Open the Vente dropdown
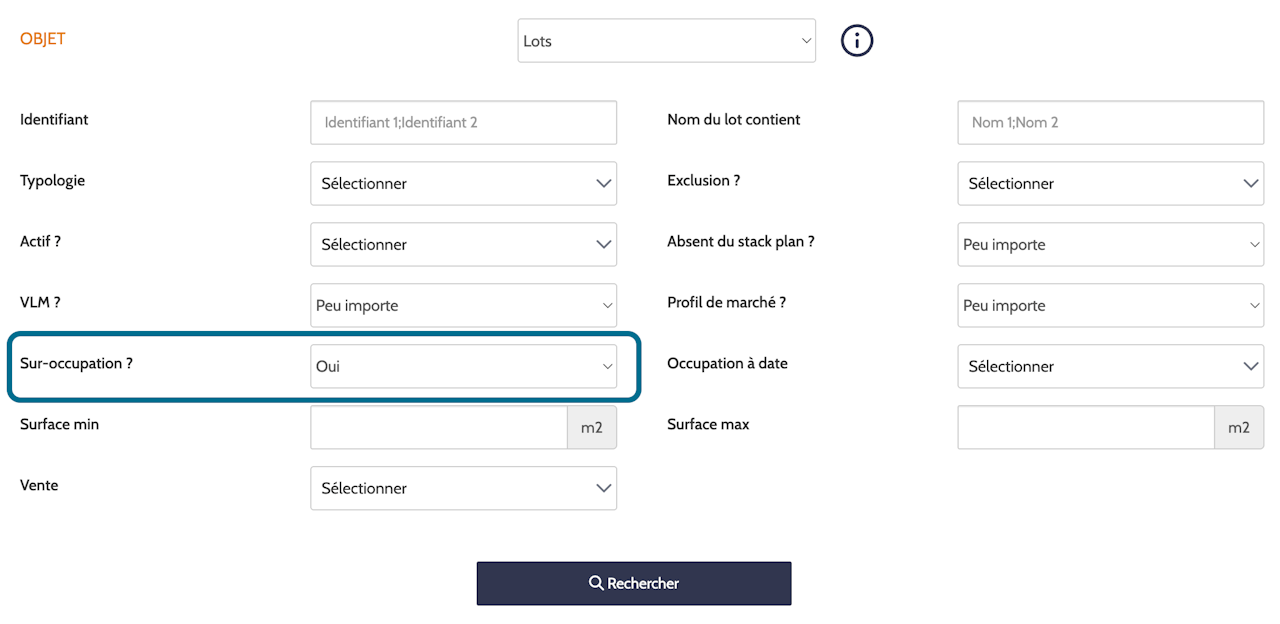This screenshot has width=1280, height=624. pos(463,488)
